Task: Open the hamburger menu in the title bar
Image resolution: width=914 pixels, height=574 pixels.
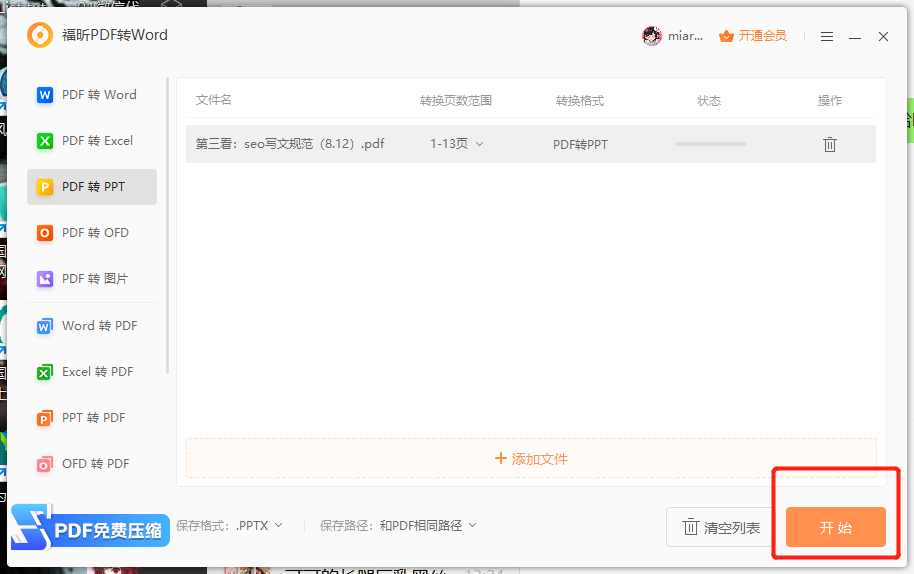Action: click(827, 37)
